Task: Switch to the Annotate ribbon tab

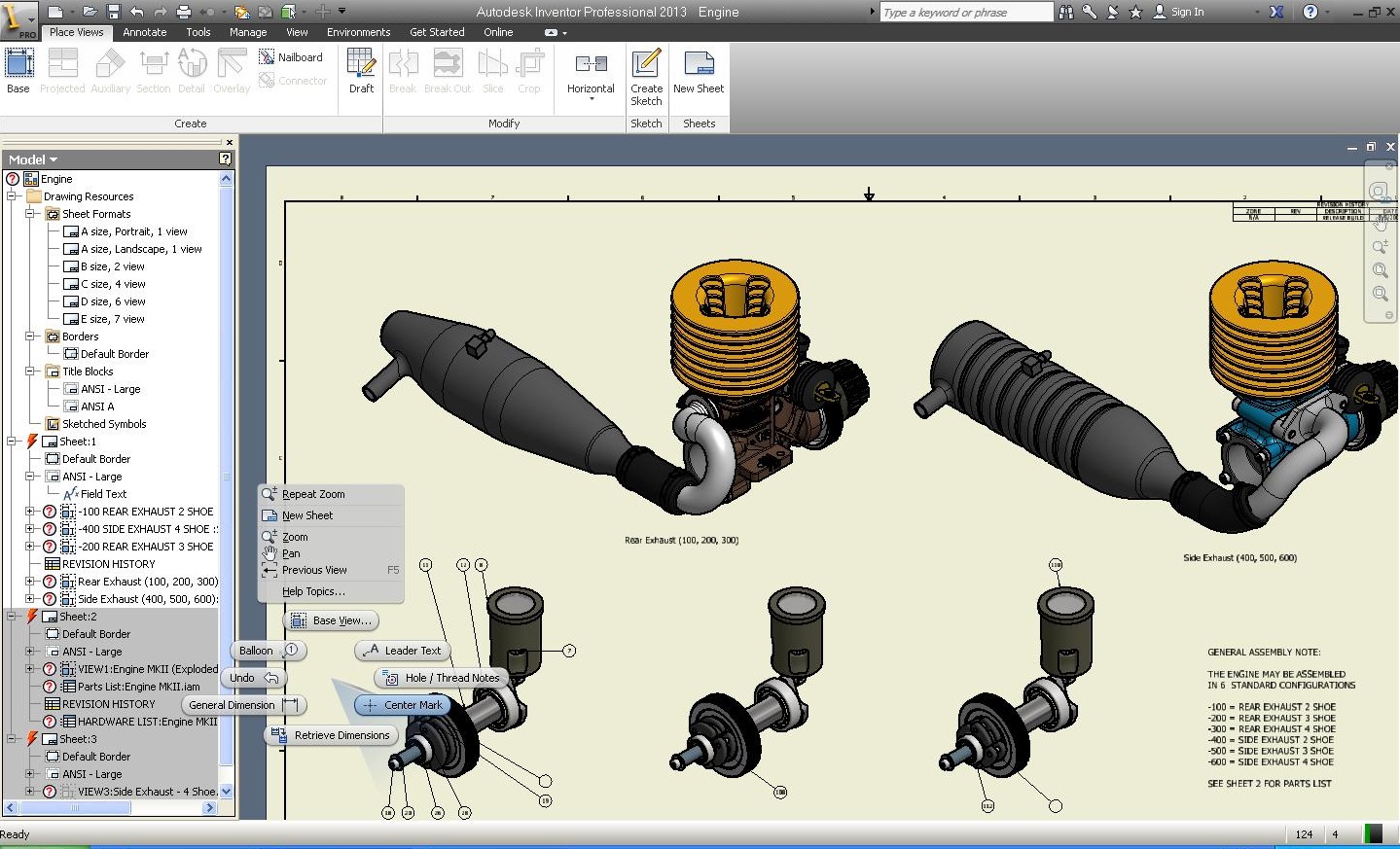Action: [144, 32]
